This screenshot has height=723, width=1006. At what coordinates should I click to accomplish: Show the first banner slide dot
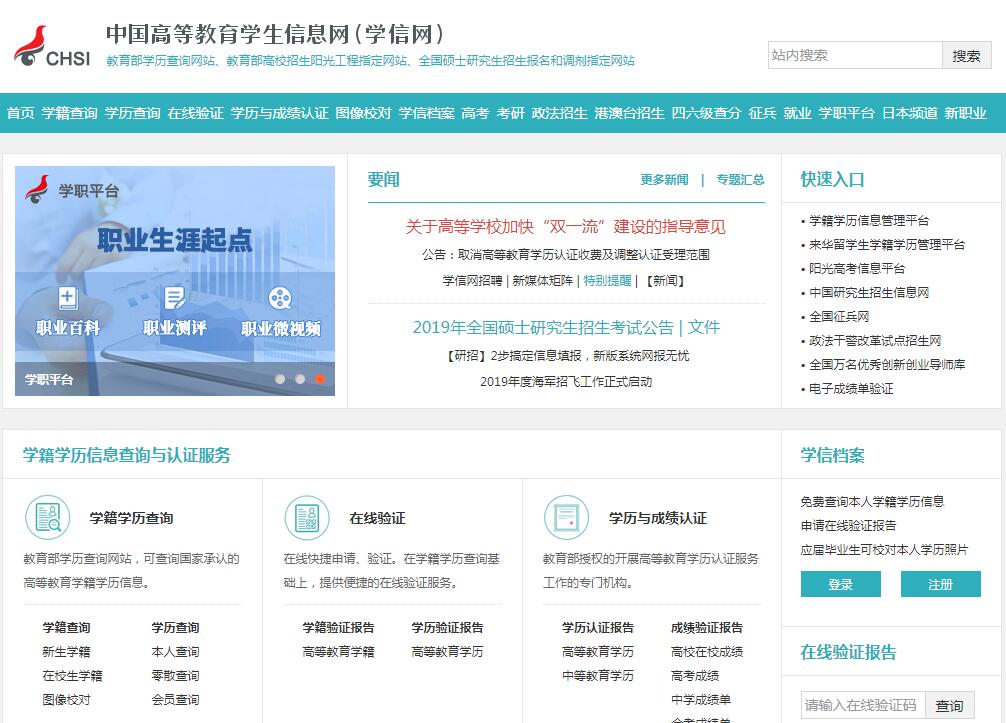[280, 379]
